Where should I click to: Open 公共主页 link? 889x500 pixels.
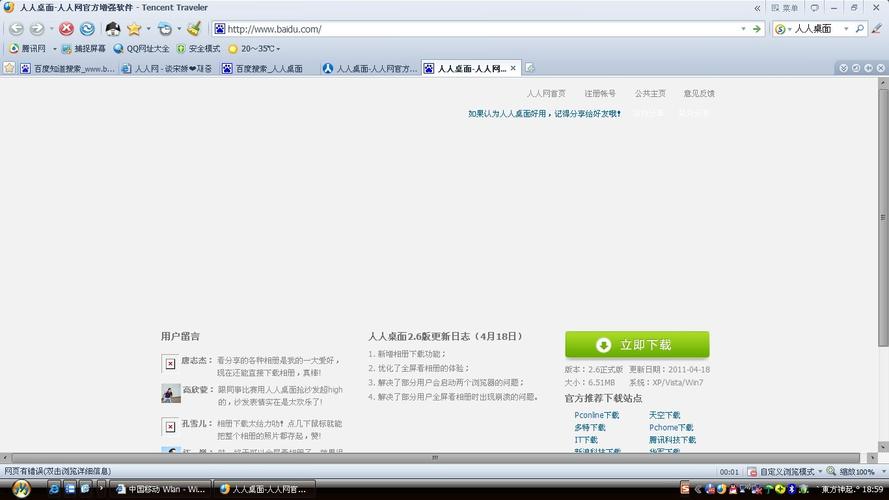[x=650, y=94]
